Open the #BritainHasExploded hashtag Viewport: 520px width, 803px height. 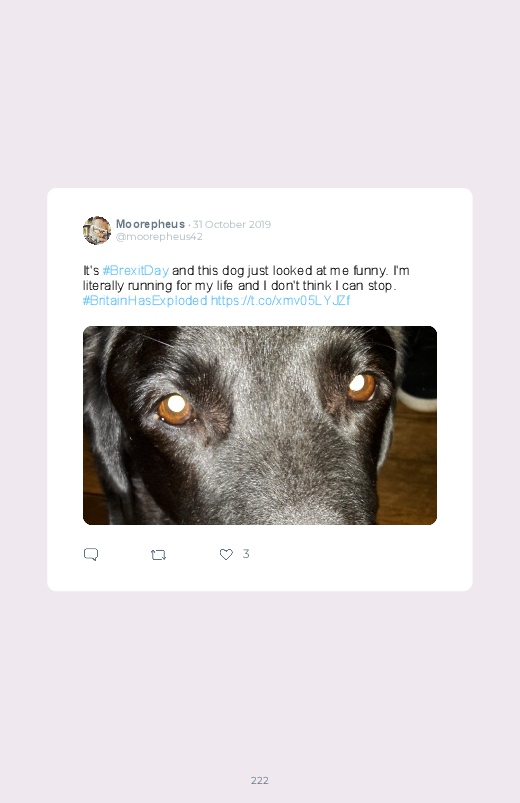[145, 300]
